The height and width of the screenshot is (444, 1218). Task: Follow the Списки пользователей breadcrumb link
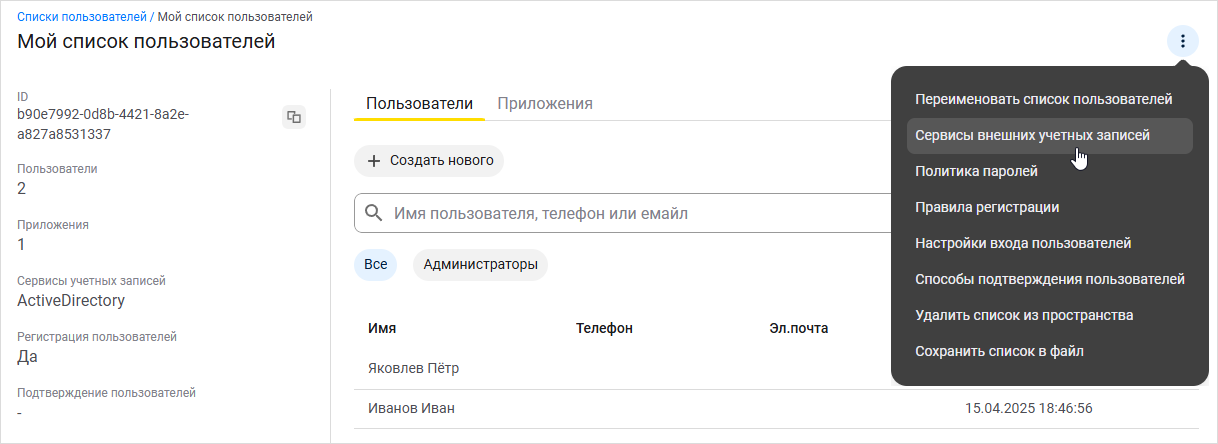pyautogui.click(x=82, y=17)
